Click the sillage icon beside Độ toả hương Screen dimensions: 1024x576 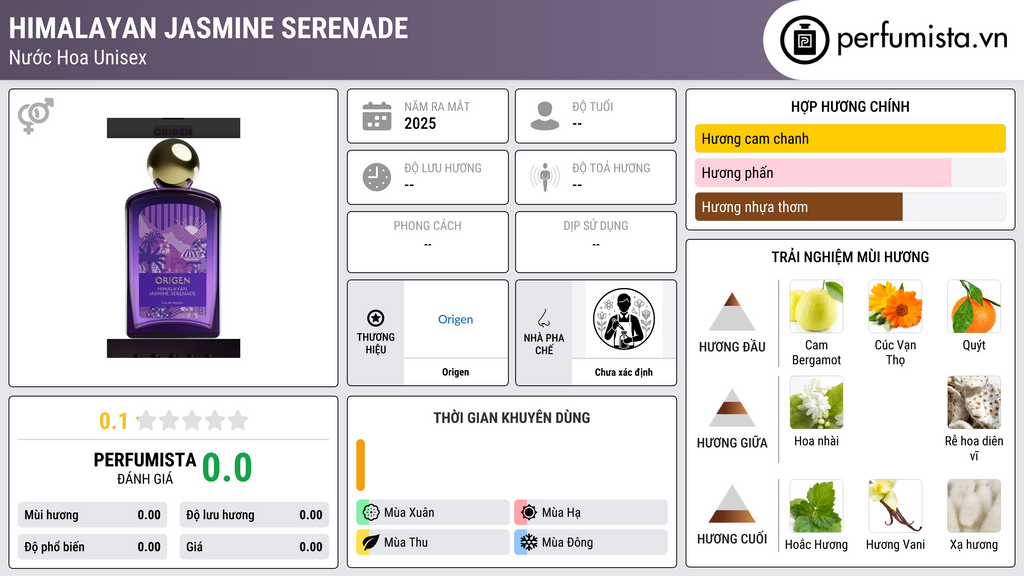pyautogui.click(x=545, y=177)
